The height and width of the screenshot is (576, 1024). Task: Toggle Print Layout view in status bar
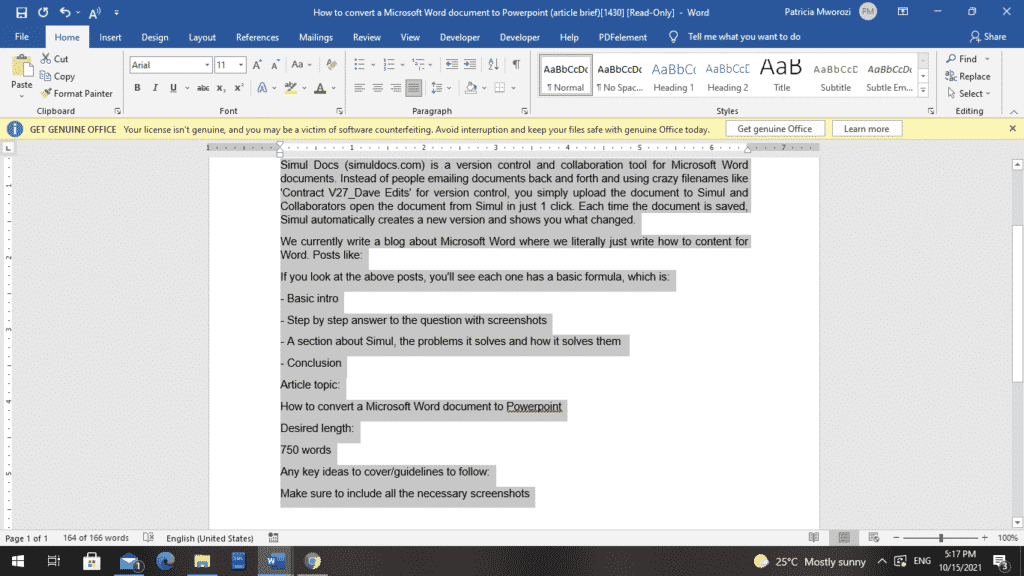[x=844, y=537]
